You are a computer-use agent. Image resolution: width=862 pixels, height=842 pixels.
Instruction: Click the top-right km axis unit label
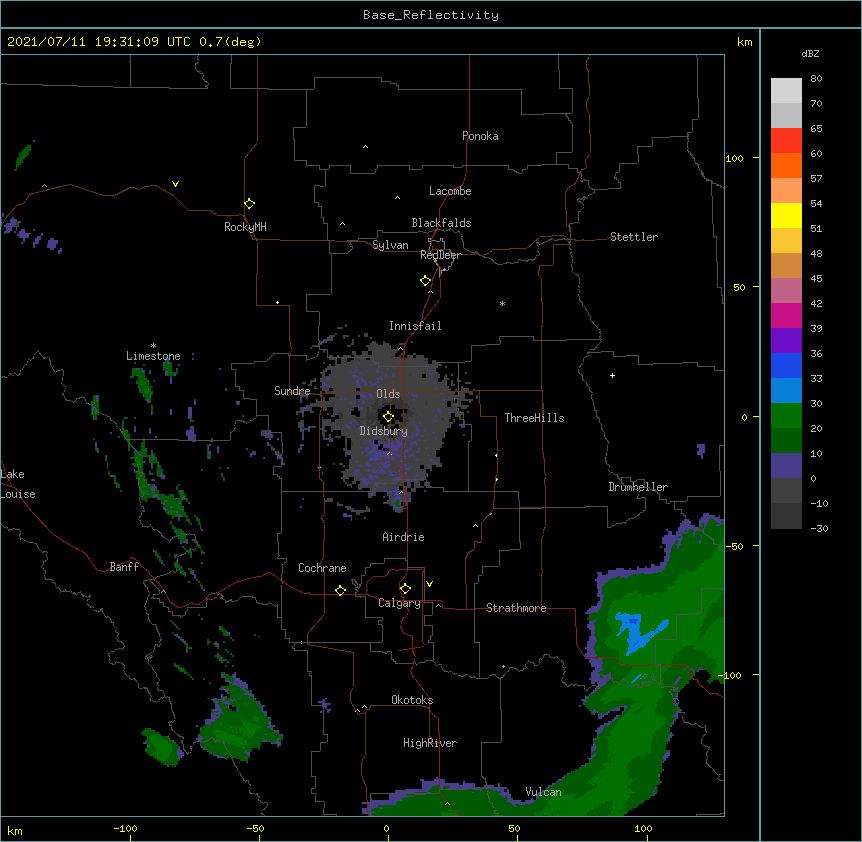pos(744,42)
